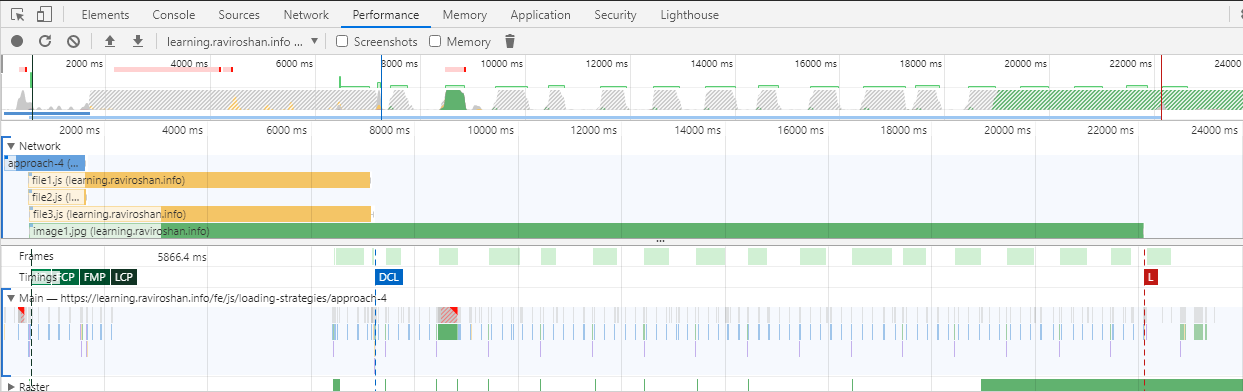Go to the Application tab
This screenshot has width=1243, height=392.
coord(540,15)
